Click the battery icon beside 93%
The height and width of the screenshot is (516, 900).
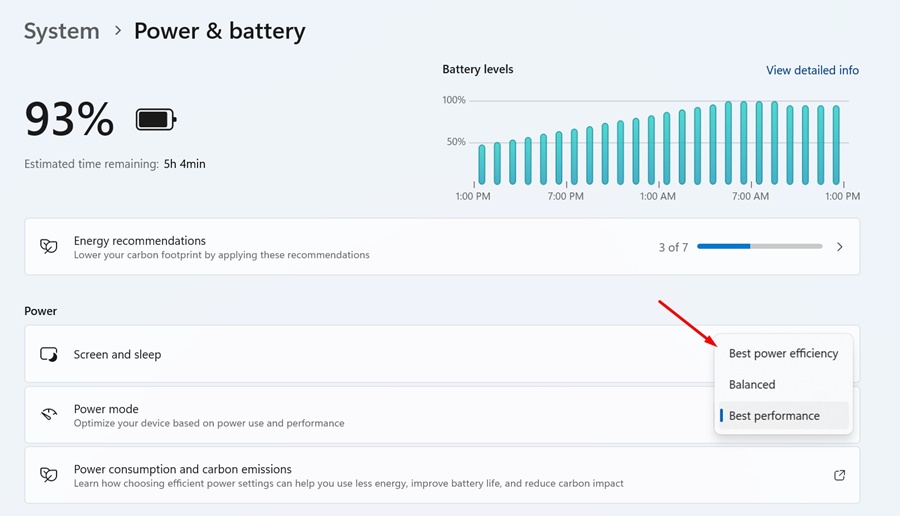pos(156,120)
